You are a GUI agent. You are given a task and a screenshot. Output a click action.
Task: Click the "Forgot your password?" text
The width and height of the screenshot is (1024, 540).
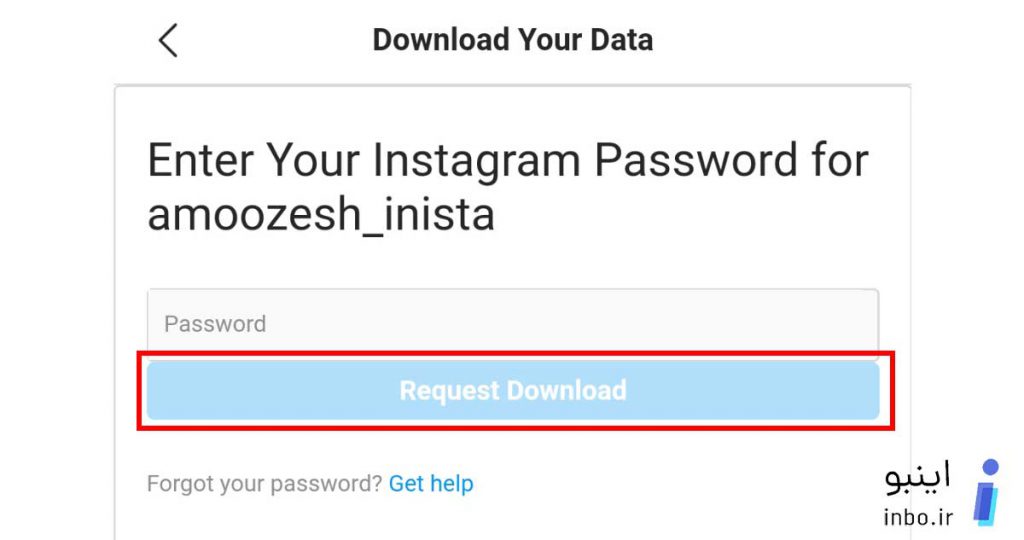coord(264,484)
